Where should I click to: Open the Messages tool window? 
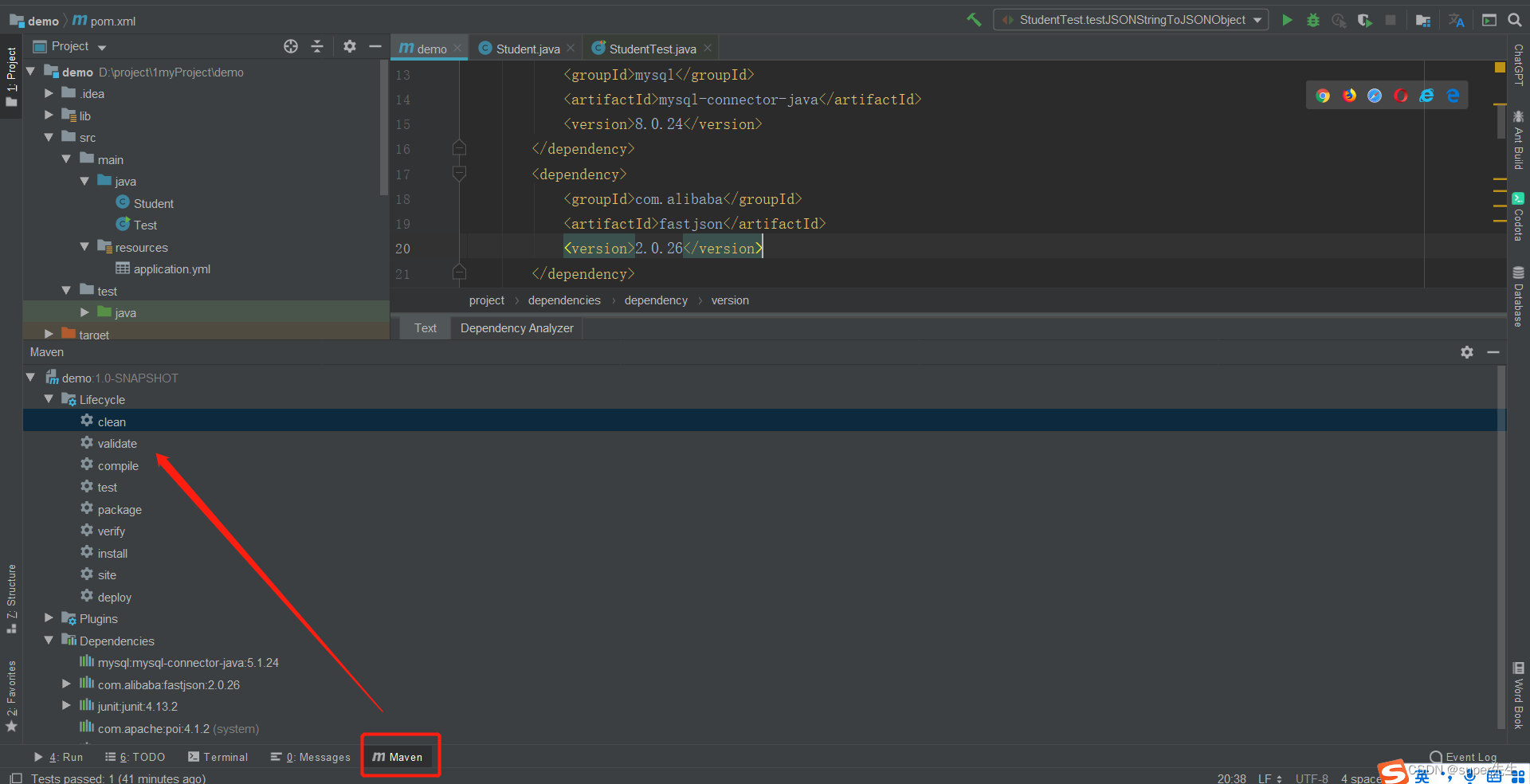[x=310, y=757]
